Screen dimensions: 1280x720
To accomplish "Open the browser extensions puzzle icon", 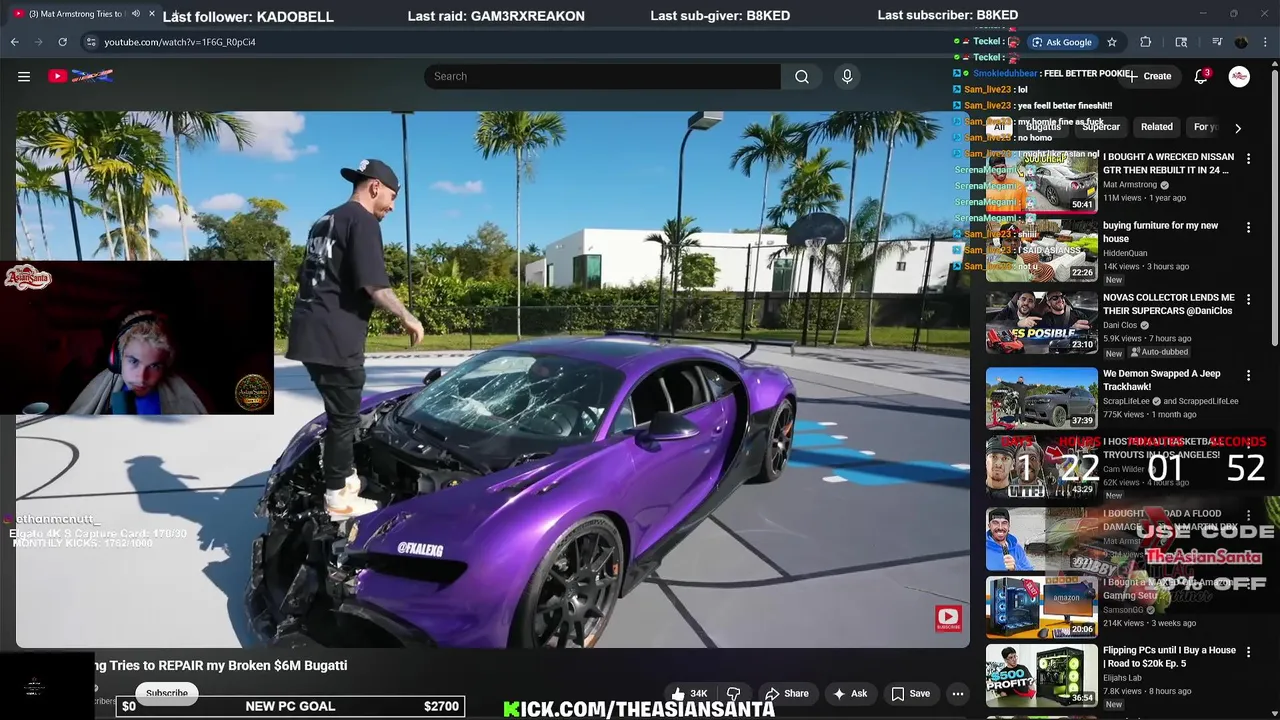I will click(1146, 42).
